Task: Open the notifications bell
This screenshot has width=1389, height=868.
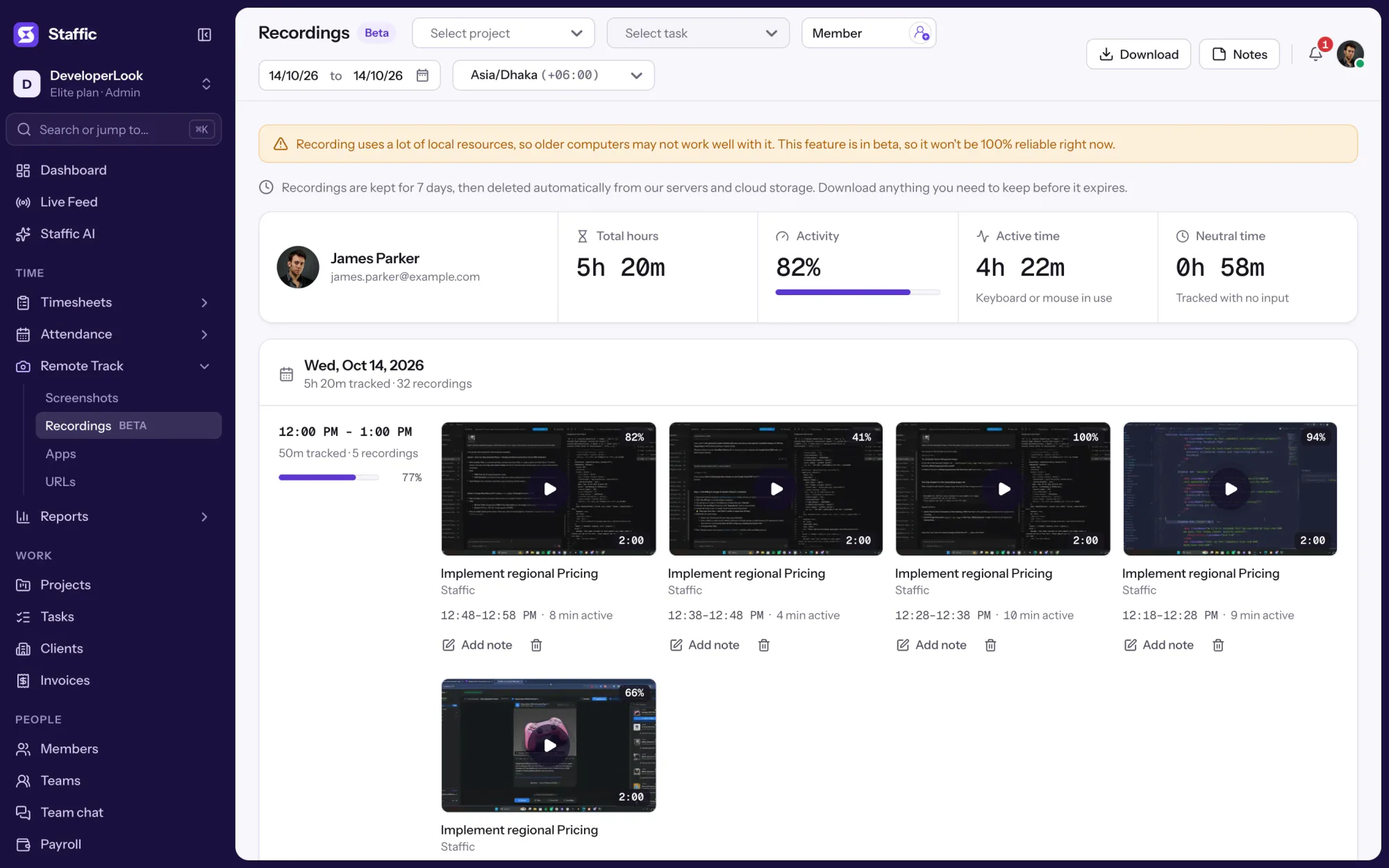Action: (1315, 54)
